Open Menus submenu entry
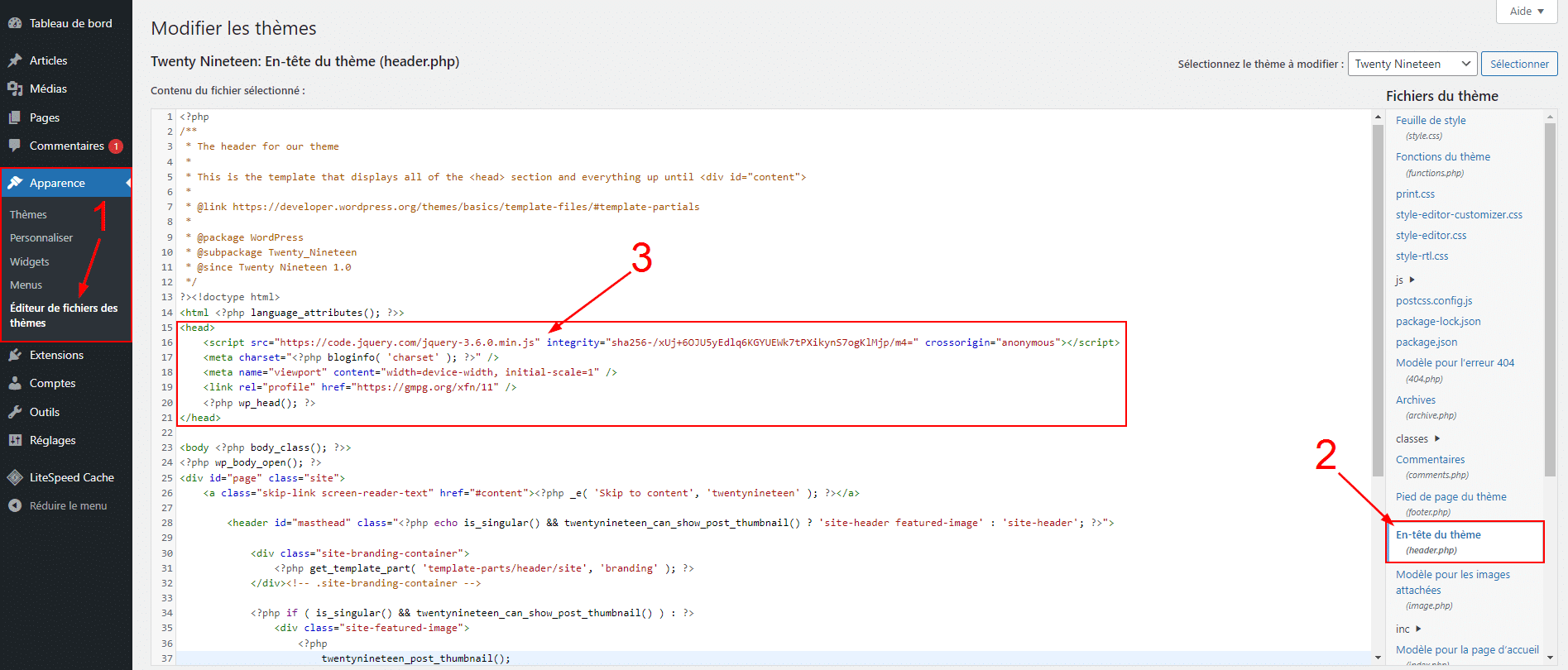The image size is (1568, 670). point(26,285)
